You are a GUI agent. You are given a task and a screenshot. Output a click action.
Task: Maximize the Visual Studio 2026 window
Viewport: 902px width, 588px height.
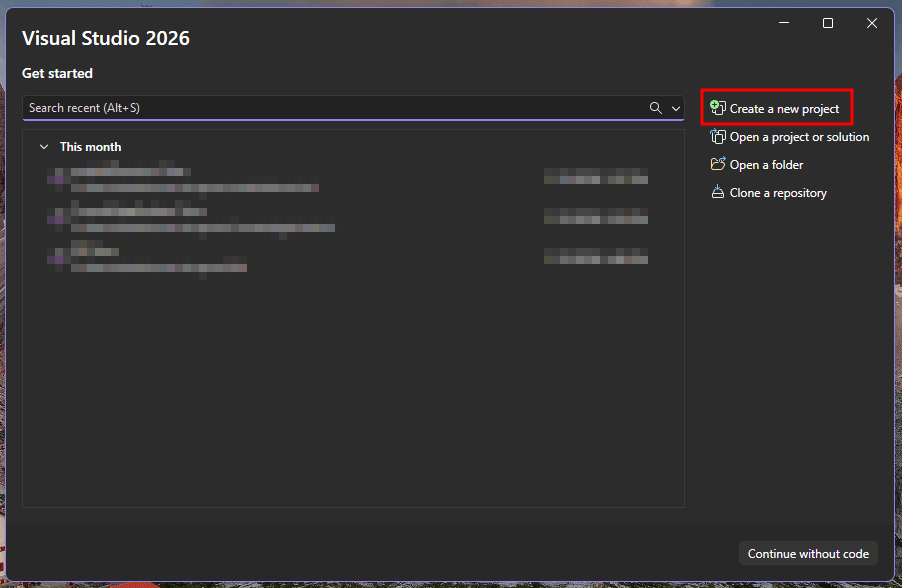(x=828, y=23)
